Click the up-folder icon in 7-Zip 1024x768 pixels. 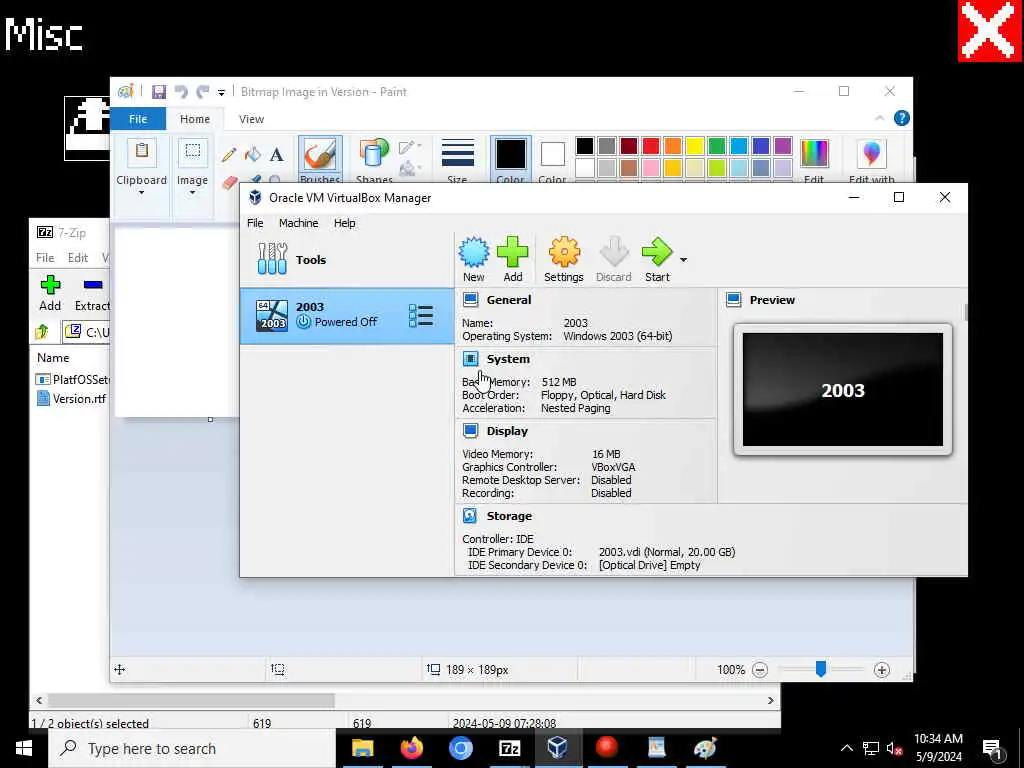coord(42,332)
